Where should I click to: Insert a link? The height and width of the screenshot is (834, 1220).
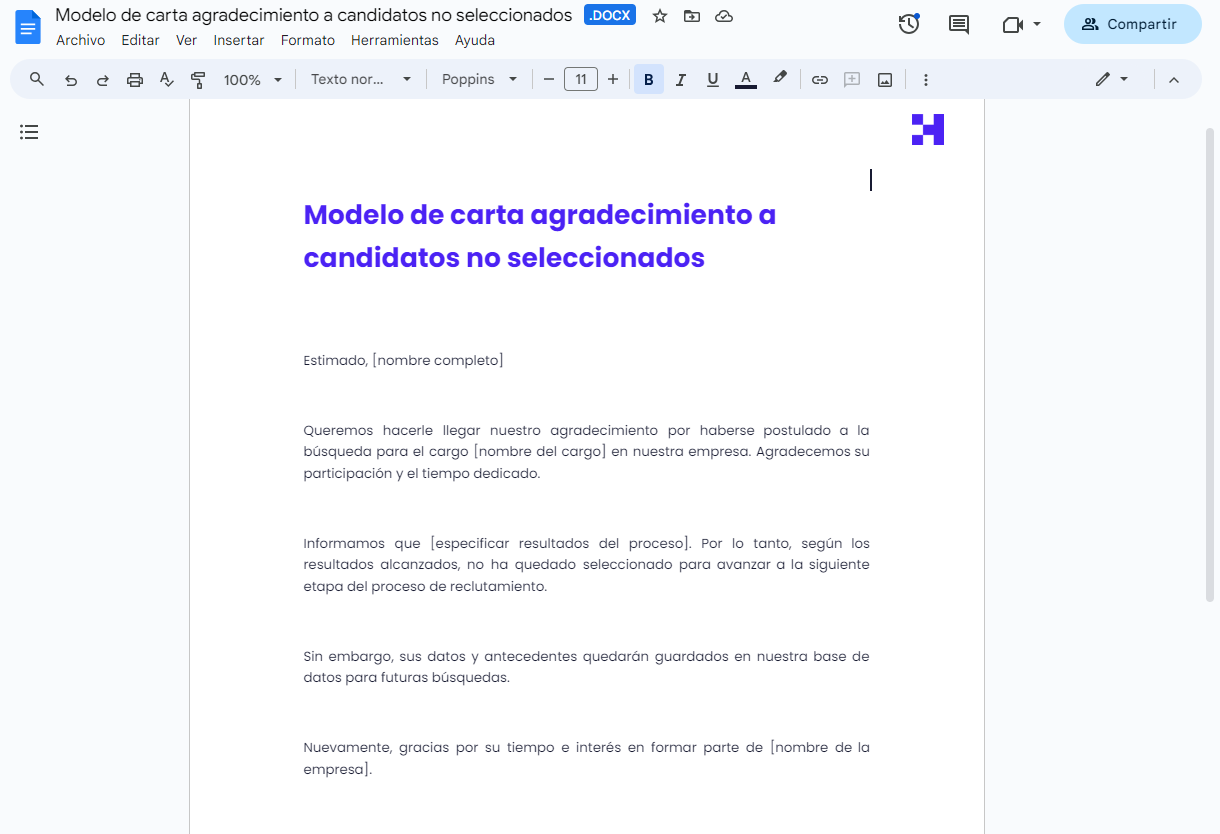(820, 78)
